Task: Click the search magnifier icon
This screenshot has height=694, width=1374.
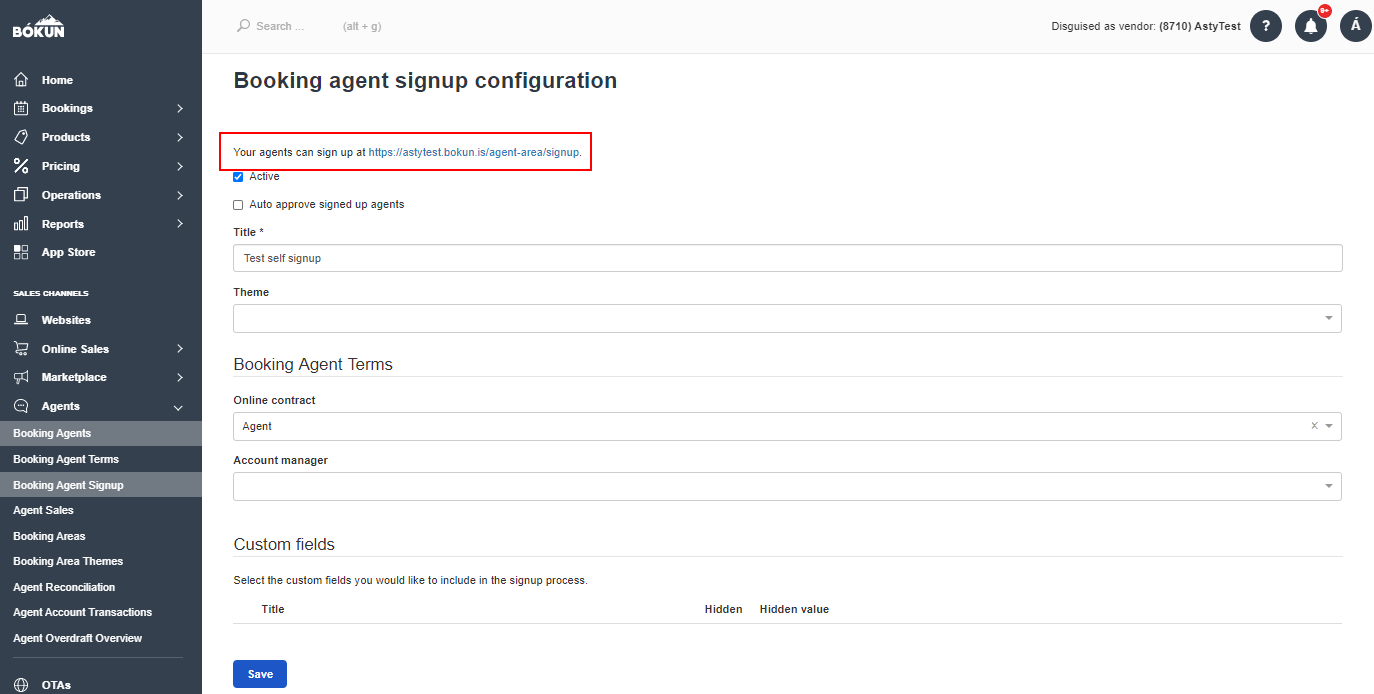Action: point(243,26)
